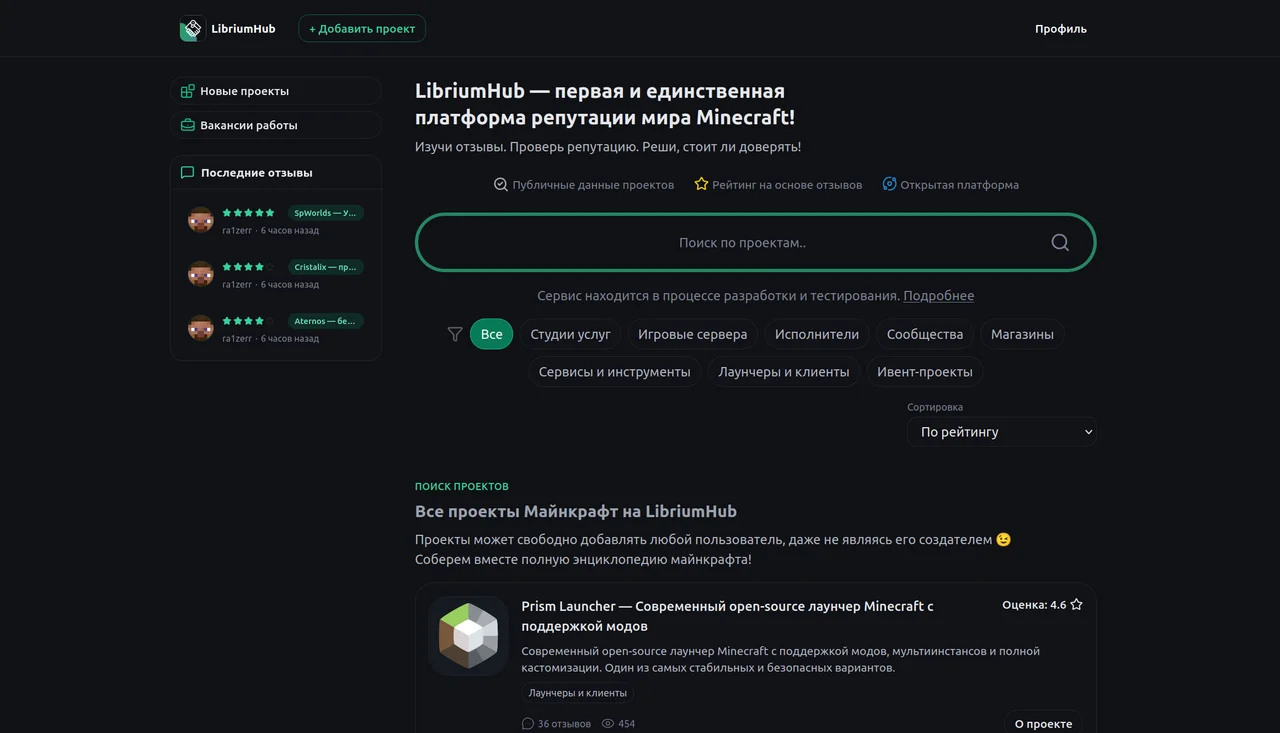Viewport: 1280px width, 733px height.
Task: Click the star rating of the Aternos review
Action: tap(248, 321)
